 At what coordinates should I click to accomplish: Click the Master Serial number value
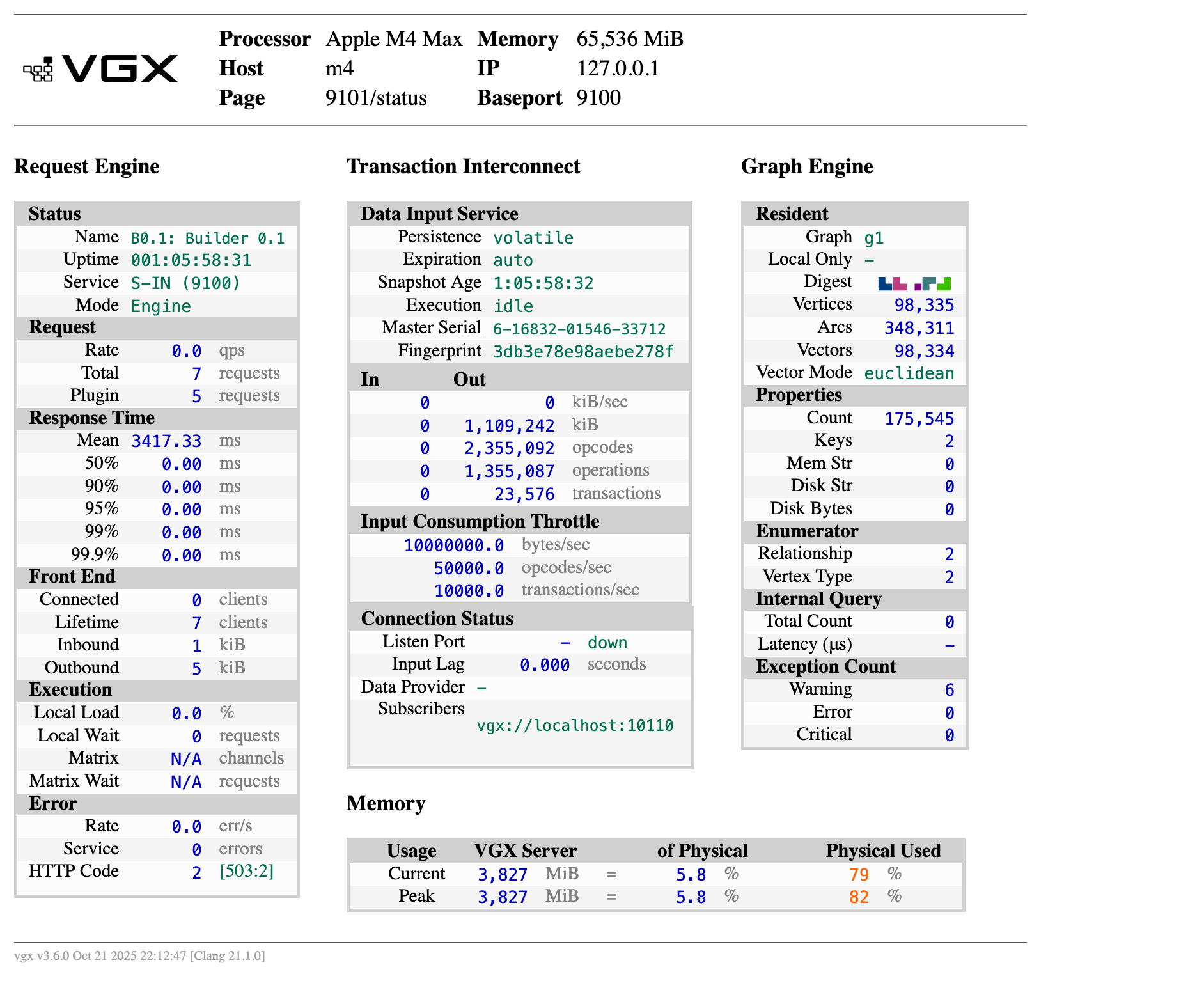tap(579, 329)
